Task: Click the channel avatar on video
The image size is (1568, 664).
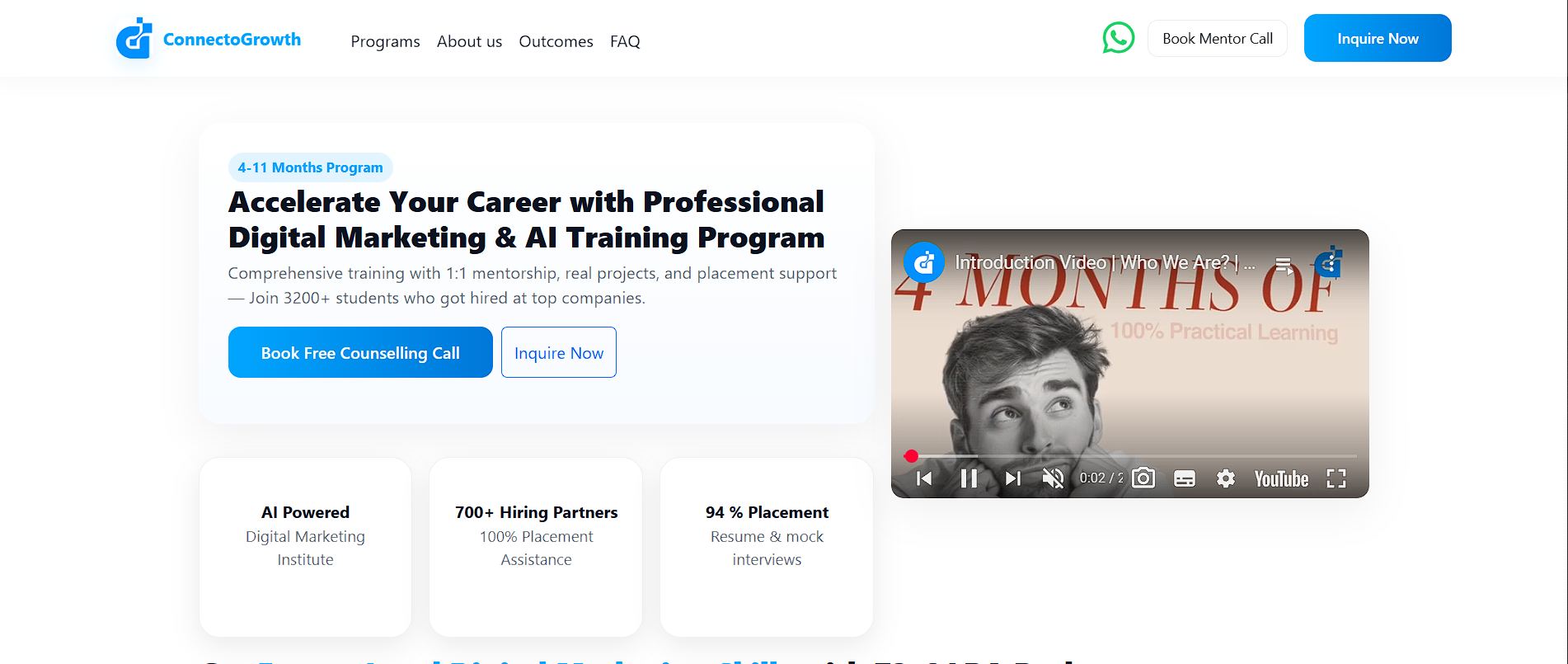Action: point(924,263)
